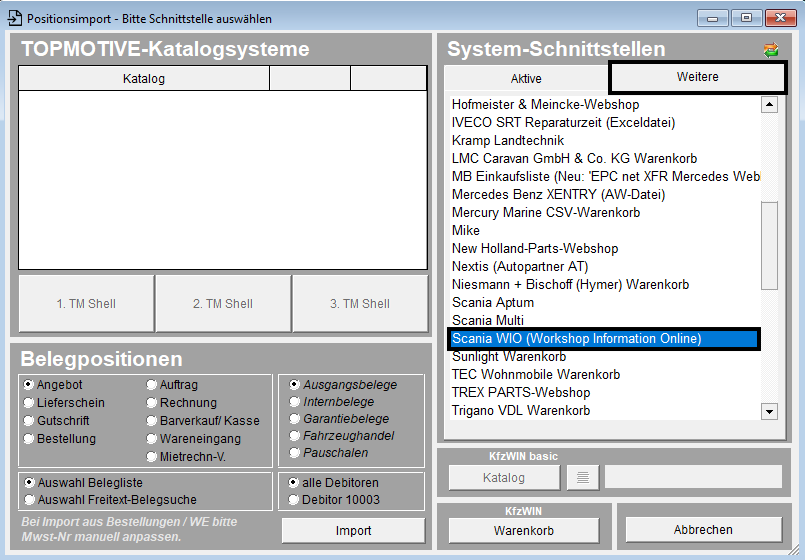Image resolution: width=805 pixels, height=560 pixels.
Task: Select Niesmann + Bischoff (Hymer) Warenkorb entry
Action: tap(605, 284)
